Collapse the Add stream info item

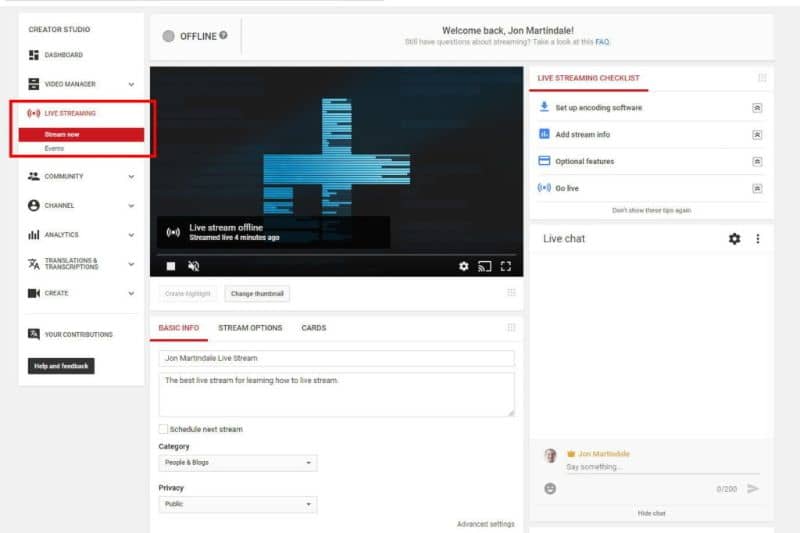pos(757,135)
